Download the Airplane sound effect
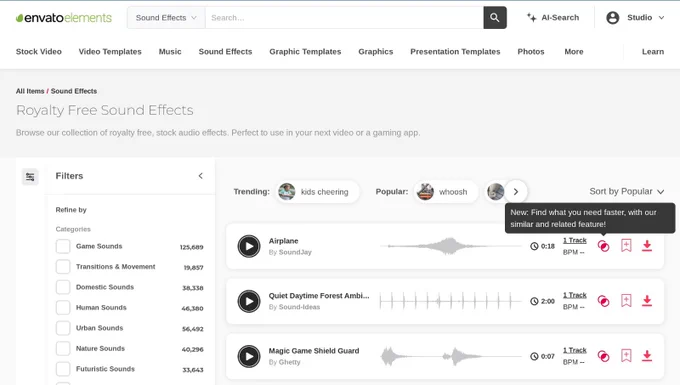The image size is (680, 385). coord(647,246)
